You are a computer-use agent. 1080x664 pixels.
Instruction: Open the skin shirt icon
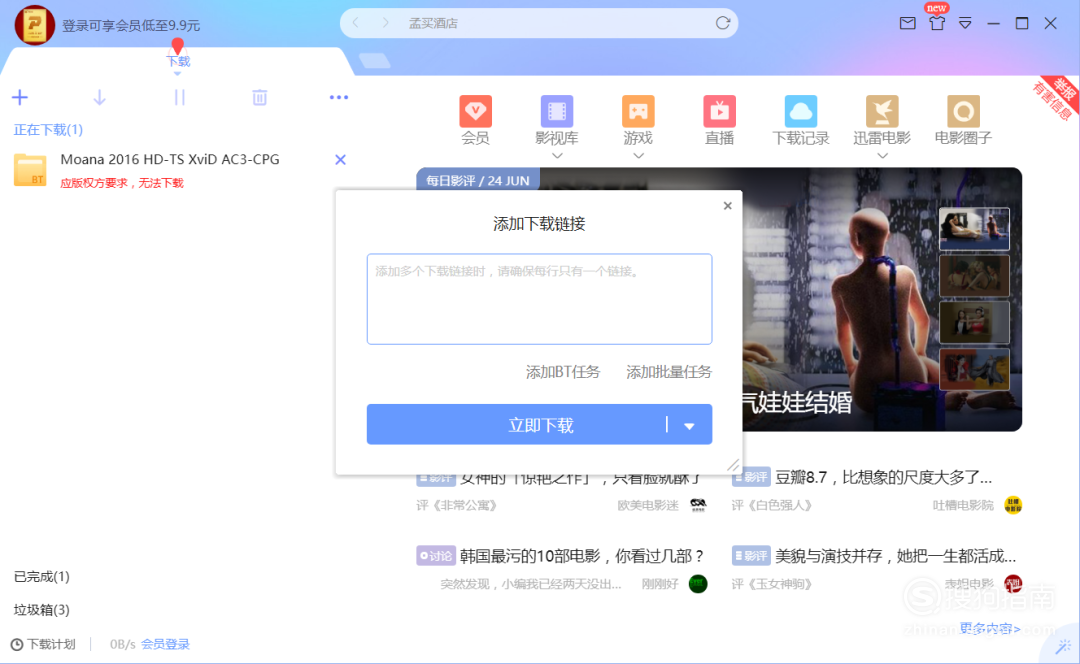(x=937, y=23)
